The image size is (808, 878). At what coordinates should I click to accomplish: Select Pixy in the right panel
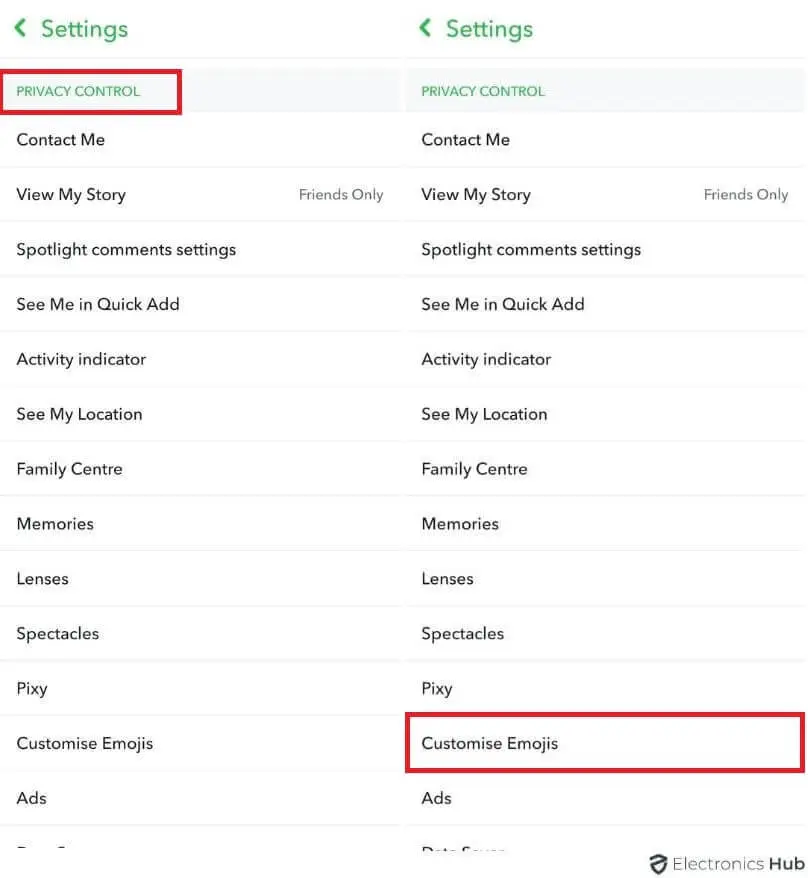[605, 688]
